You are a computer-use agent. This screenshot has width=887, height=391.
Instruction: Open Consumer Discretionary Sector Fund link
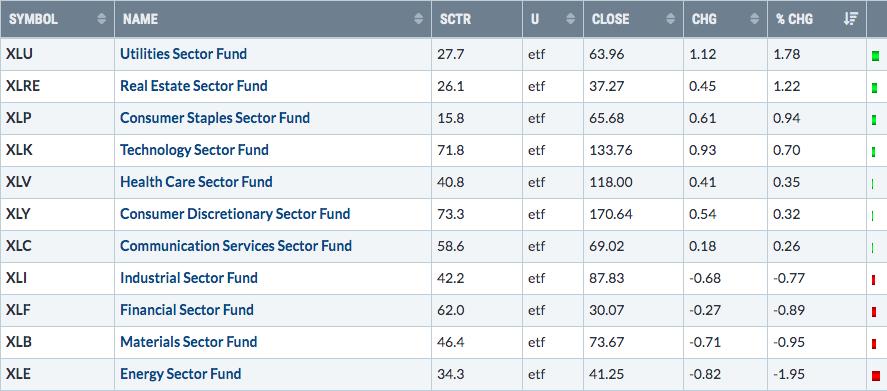click(235, 214)
